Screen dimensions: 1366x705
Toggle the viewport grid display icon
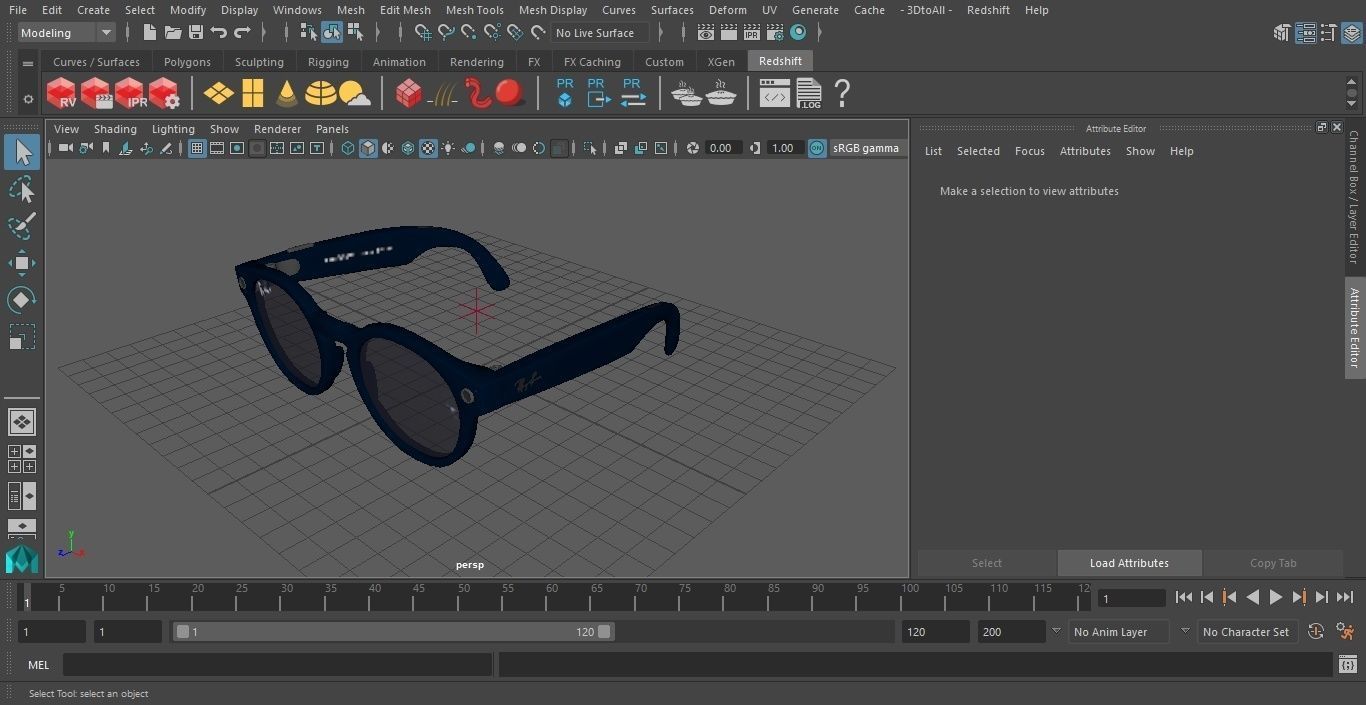point(197,148)
